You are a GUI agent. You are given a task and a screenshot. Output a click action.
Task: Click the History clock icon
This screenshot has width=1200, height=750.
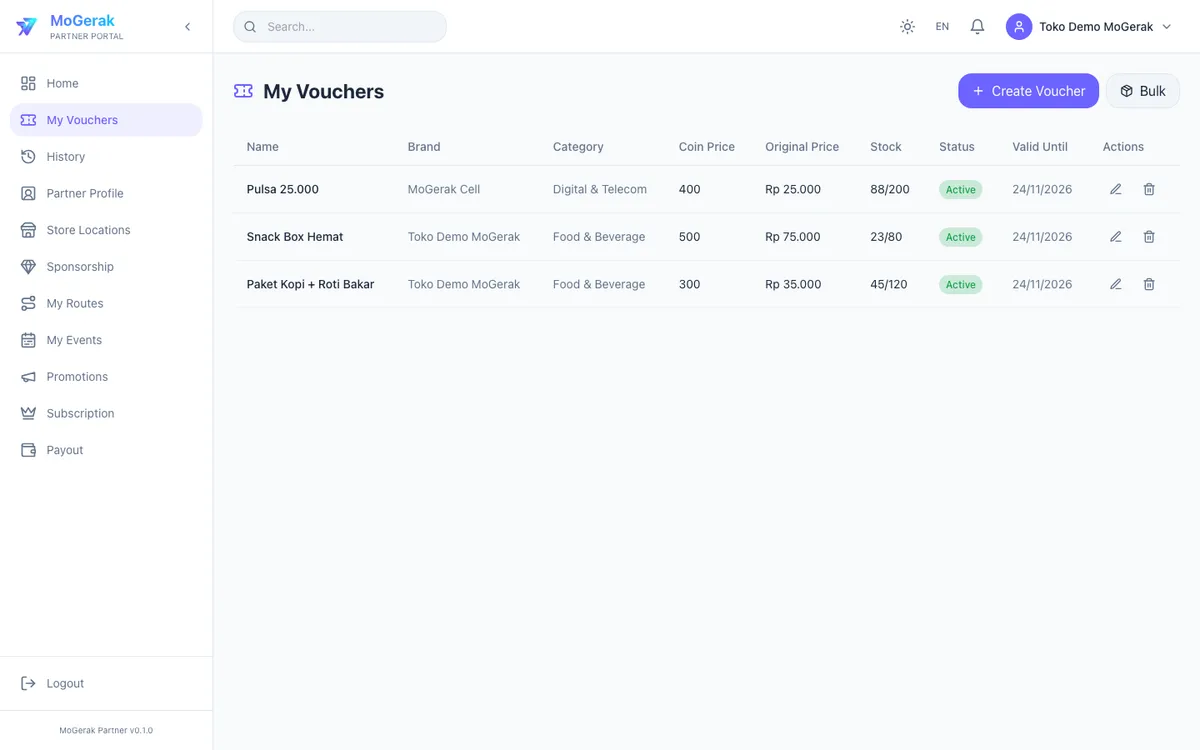pos(28,157)
